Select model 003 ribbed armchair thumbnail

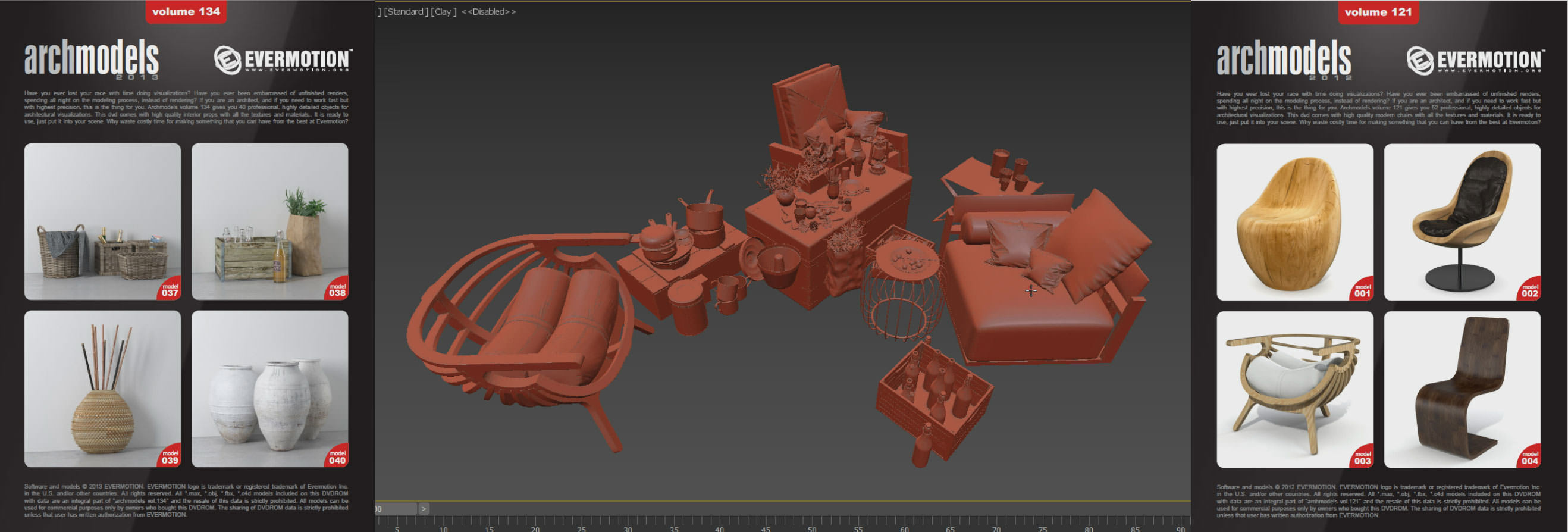click(1295, 390)
